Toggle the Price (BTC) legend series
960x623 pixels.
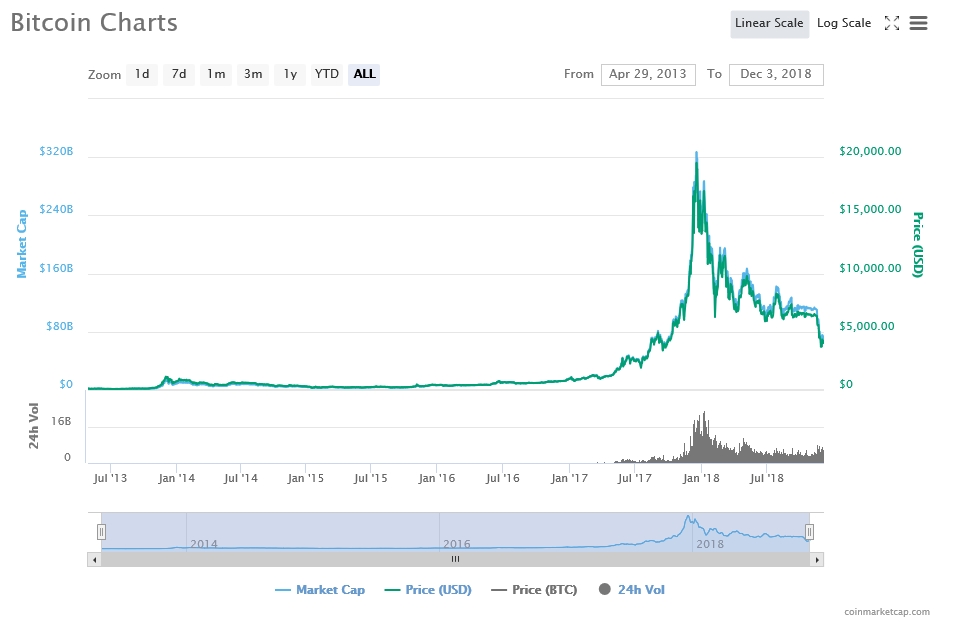[x=534, y=590]
